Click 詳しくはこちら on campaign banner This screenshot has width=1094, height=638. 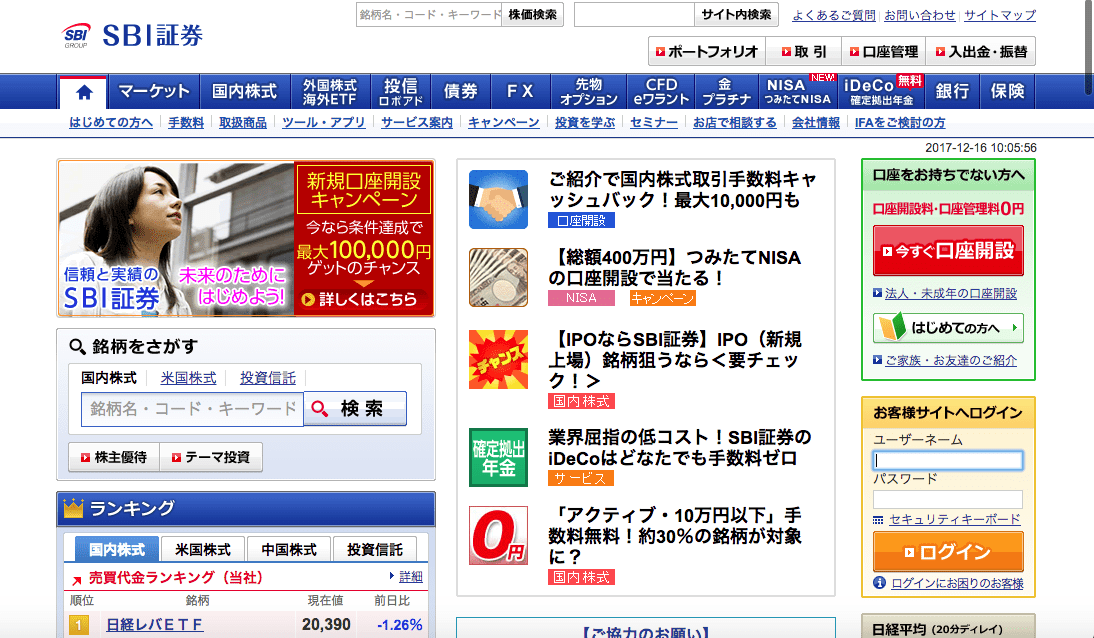tap(362, 299)
